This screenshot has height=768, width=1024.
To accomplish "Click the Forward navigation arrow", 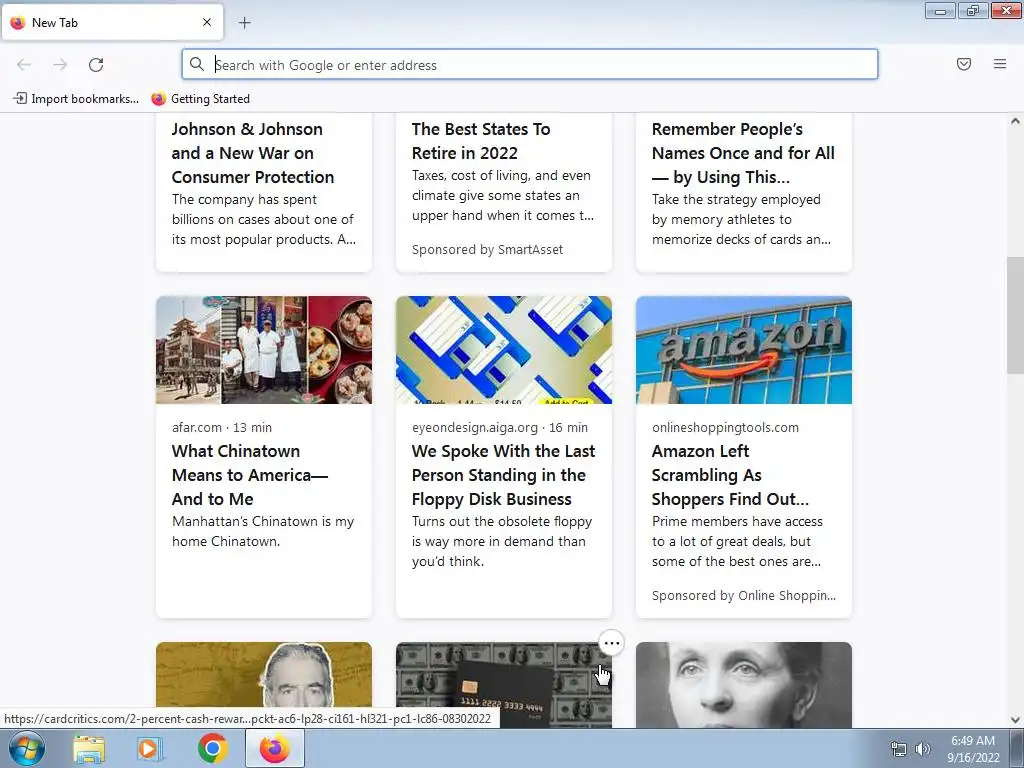I will coord(60,65).
